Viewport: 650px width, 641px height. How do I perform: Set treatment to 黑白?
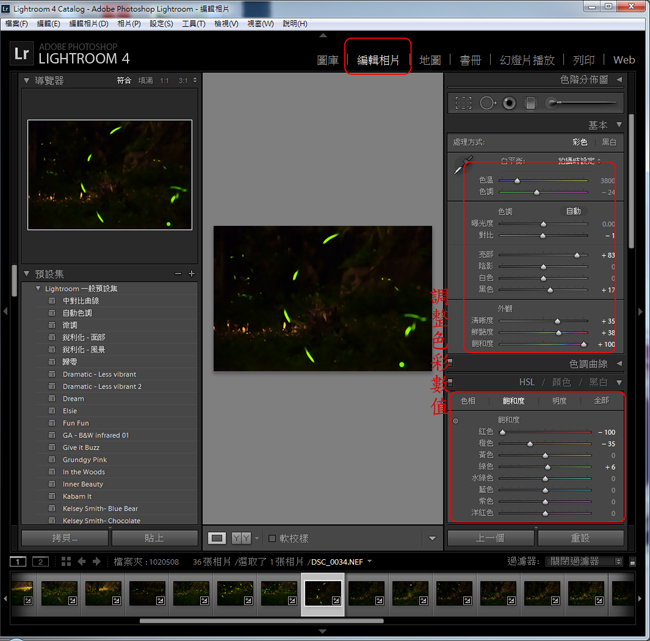(x=609, y=142)
